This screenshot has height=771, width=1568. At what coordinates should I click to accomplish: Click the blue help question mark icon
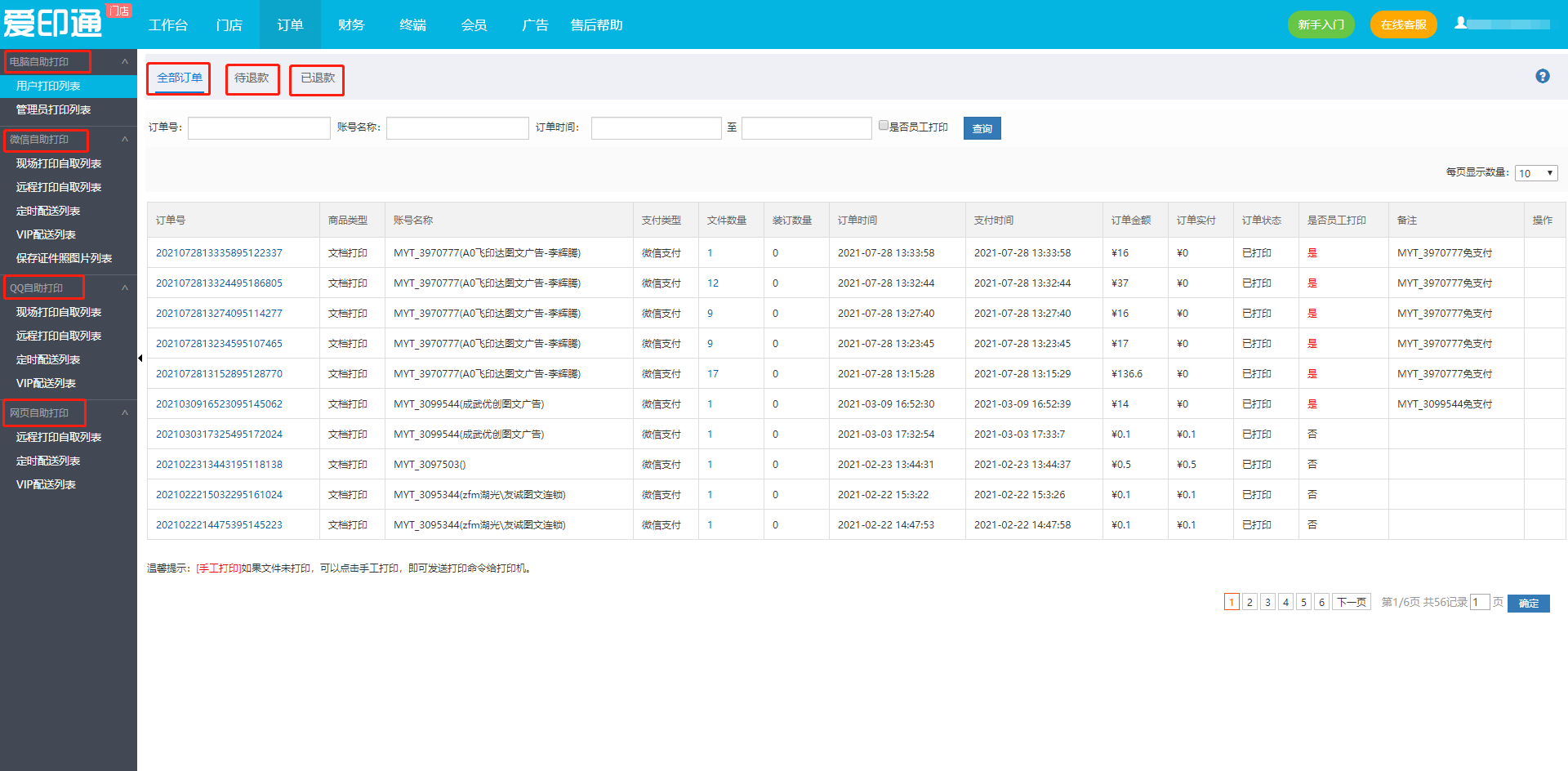coord(1542,76)
